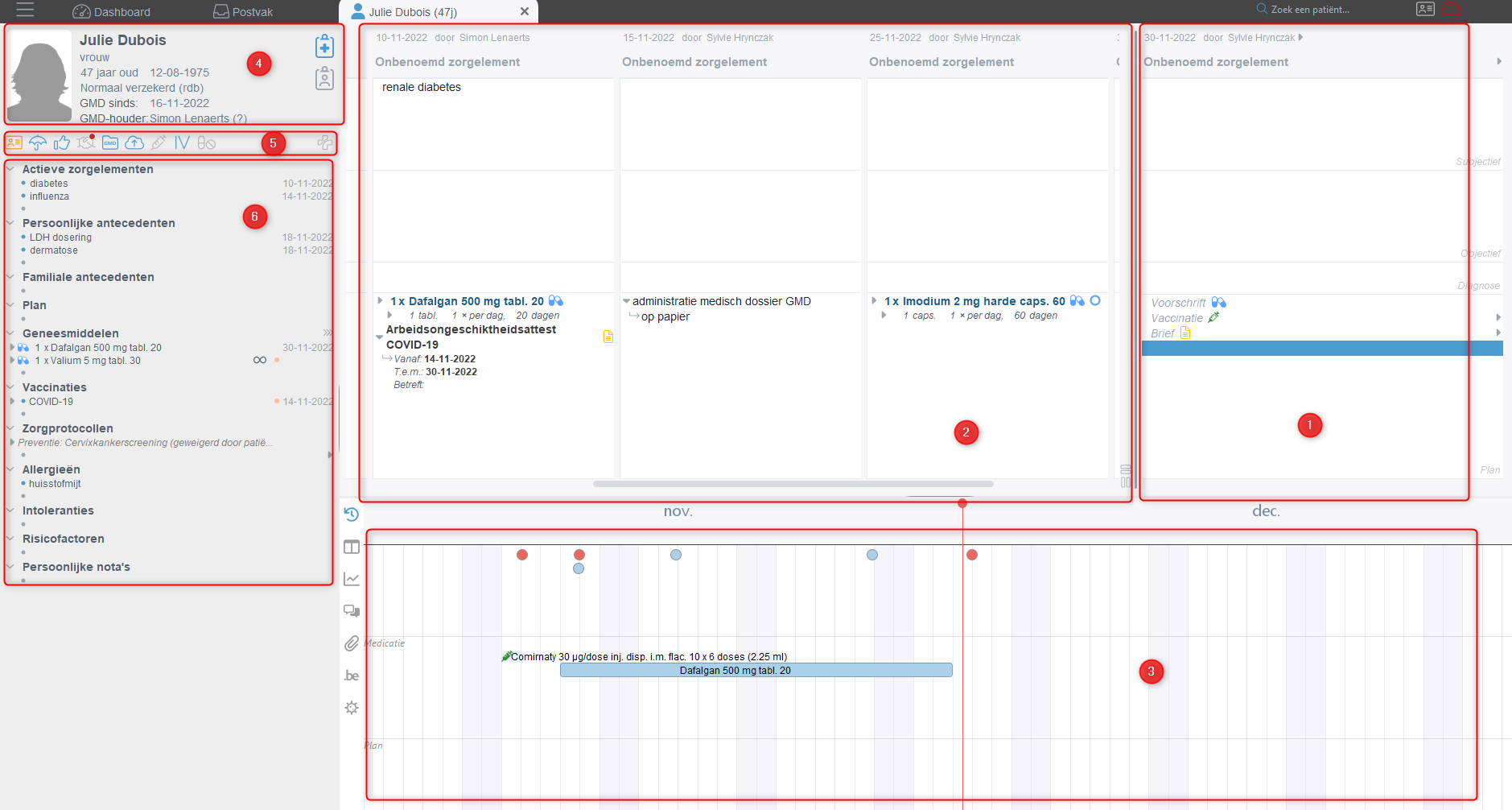The image size is (1512, 810).
Task: Click the syringe icon next to Vaccinatie
Action: 1214,317
